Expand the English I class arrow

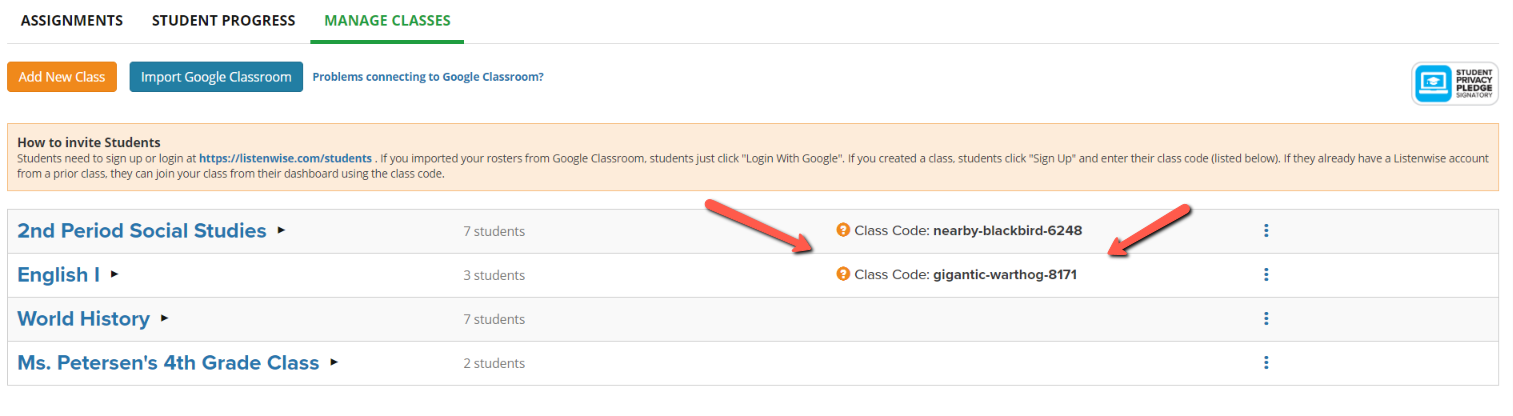point(115,274)
